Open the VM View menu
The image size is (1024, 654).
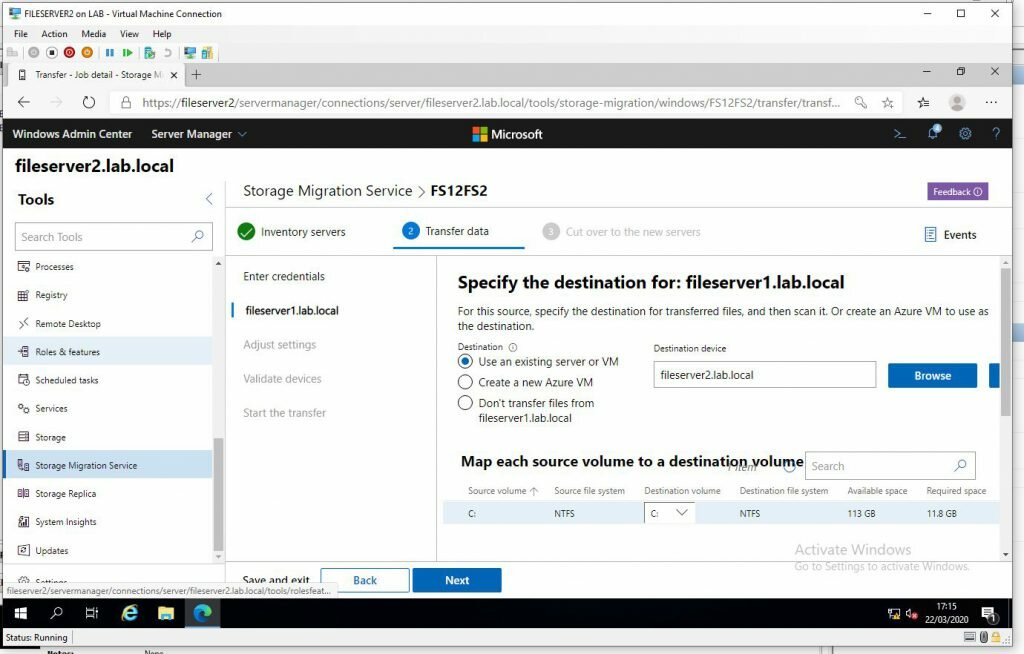click(129, 34)
